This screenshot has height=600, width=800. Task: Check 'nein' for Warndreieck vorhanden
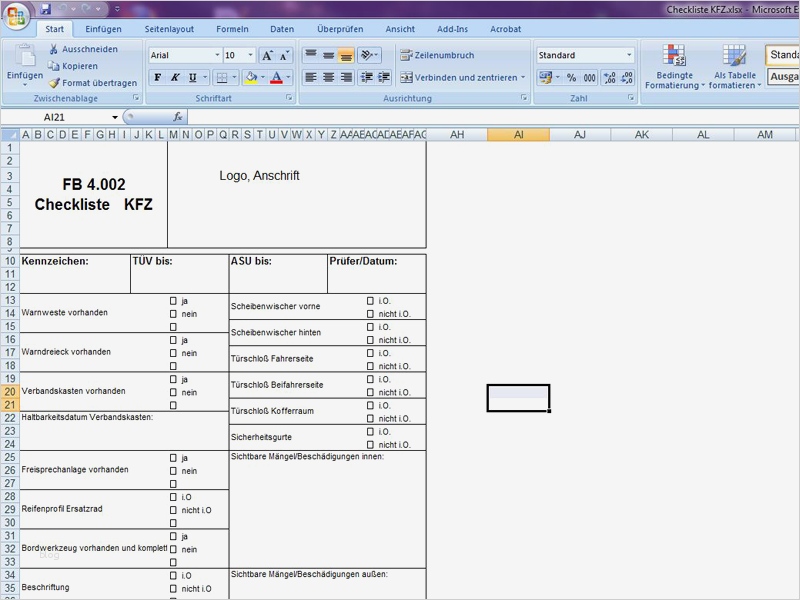tap(173, 353)
